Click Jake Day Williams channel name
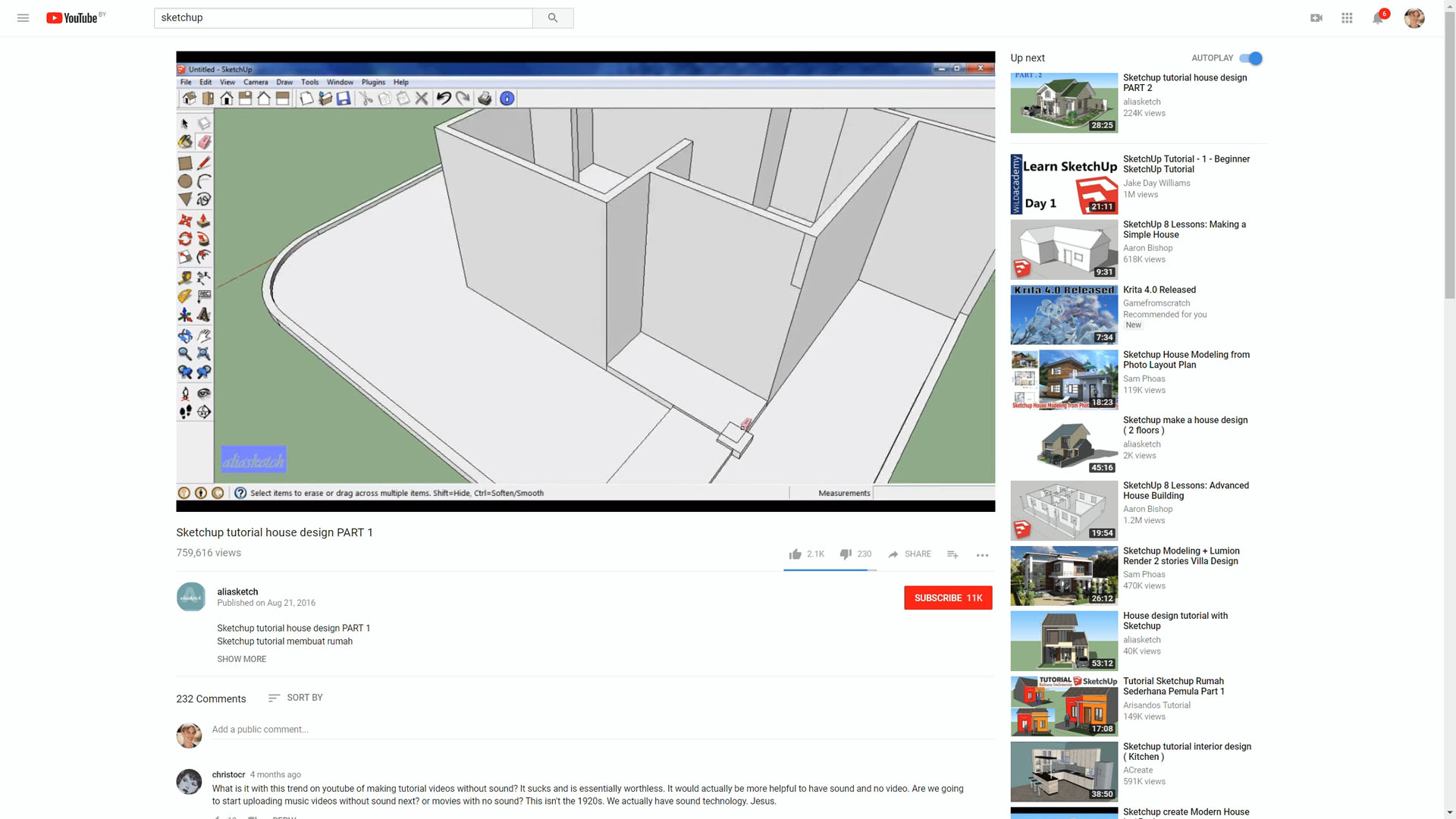Image resolution: width=1456 pixels, height=819 pixels. pos(1156,183)
